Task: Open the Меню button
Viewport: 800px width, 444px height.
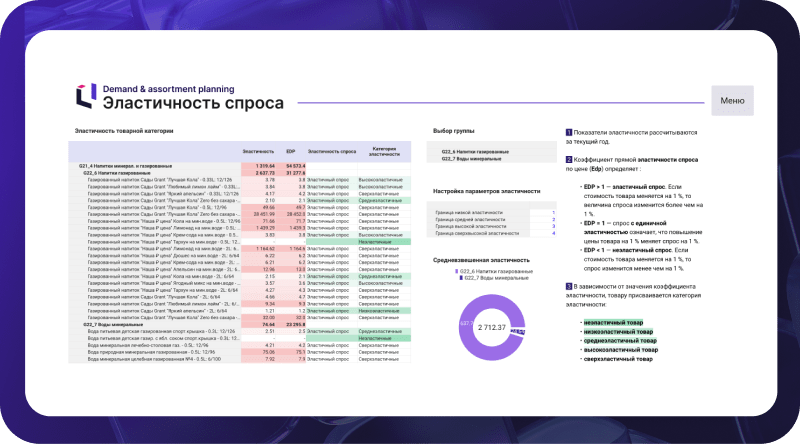Action: pyautogui.click(x=732, y=101)
